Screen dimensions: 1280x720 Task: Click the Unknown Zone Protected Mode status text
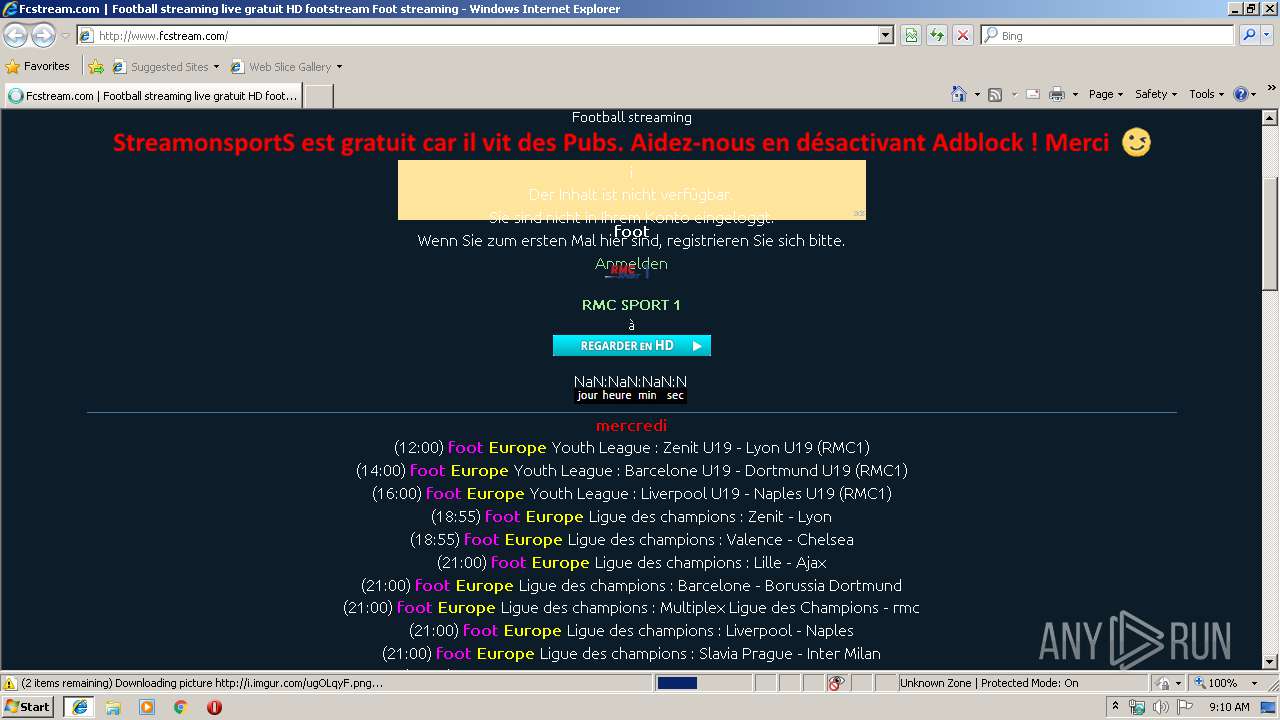click(988, 683)
